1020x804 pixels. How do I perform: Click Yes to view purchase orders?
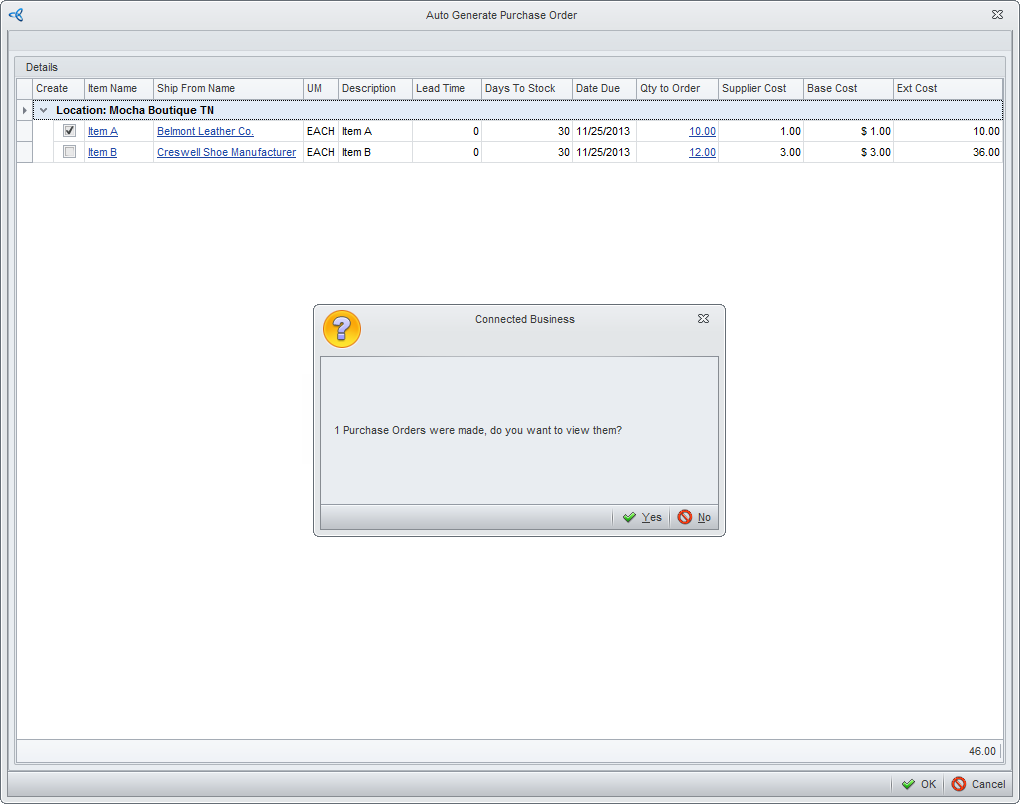pyautogui.click(x=642, y=517)
